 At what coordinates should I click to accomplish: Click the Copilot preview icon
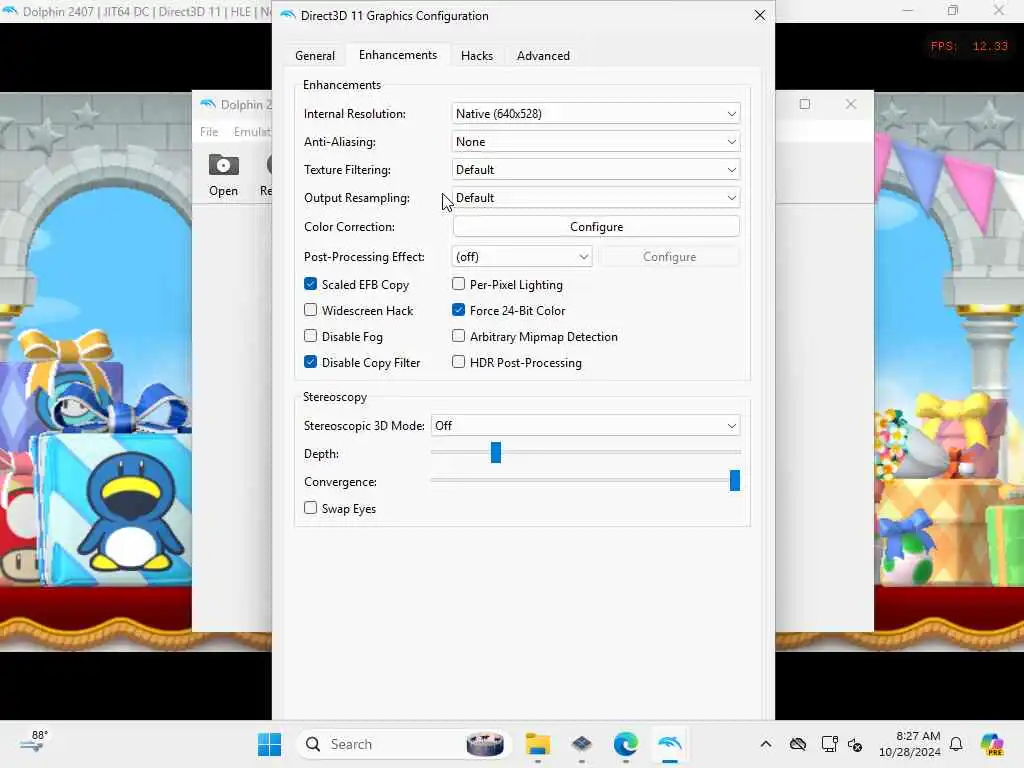click(x=992, y=744)
